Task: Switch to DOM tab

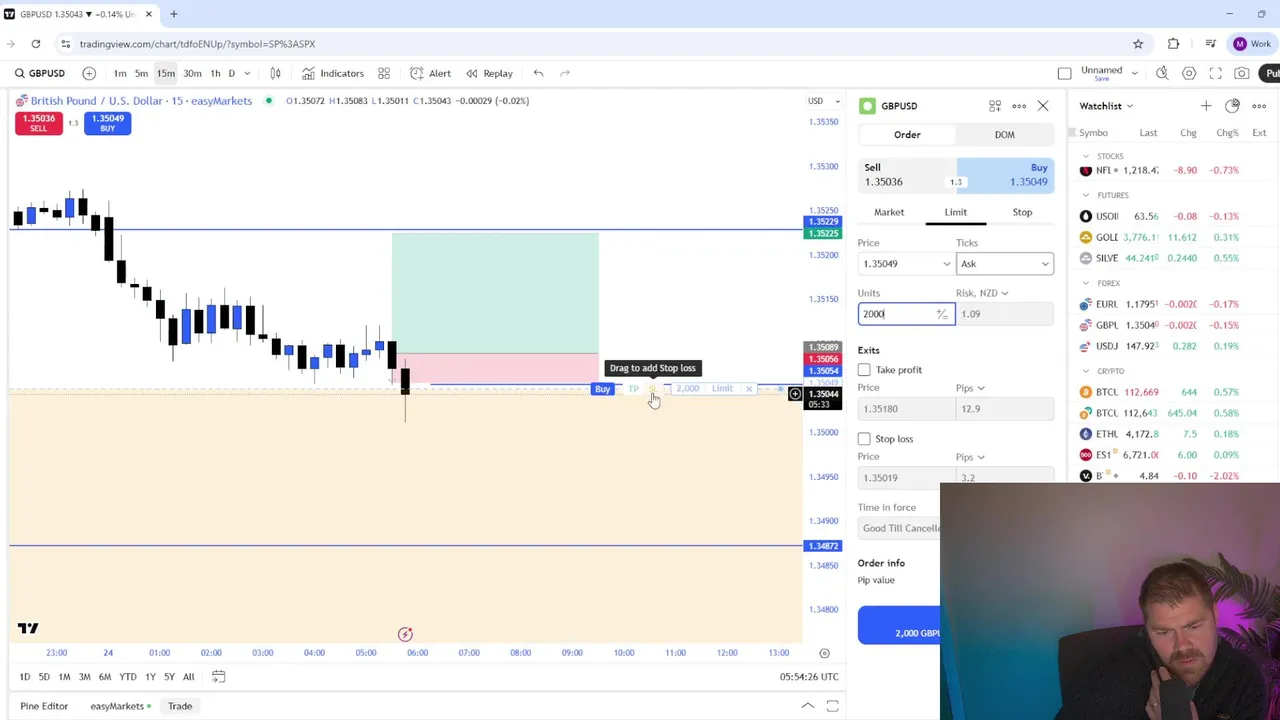Action: 1004,135
